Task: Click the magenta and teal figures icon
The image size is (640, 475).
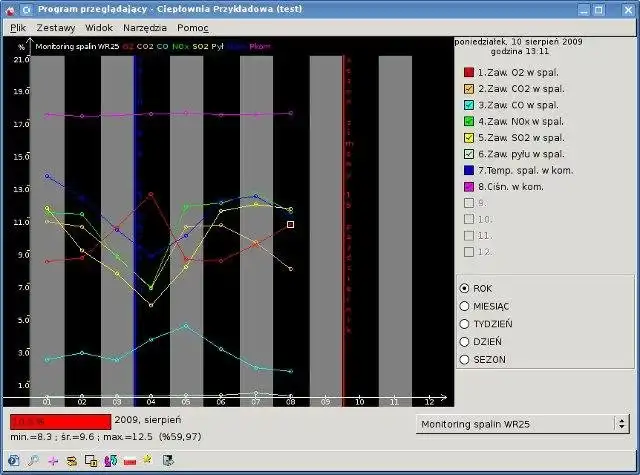Action: point(110,460)
